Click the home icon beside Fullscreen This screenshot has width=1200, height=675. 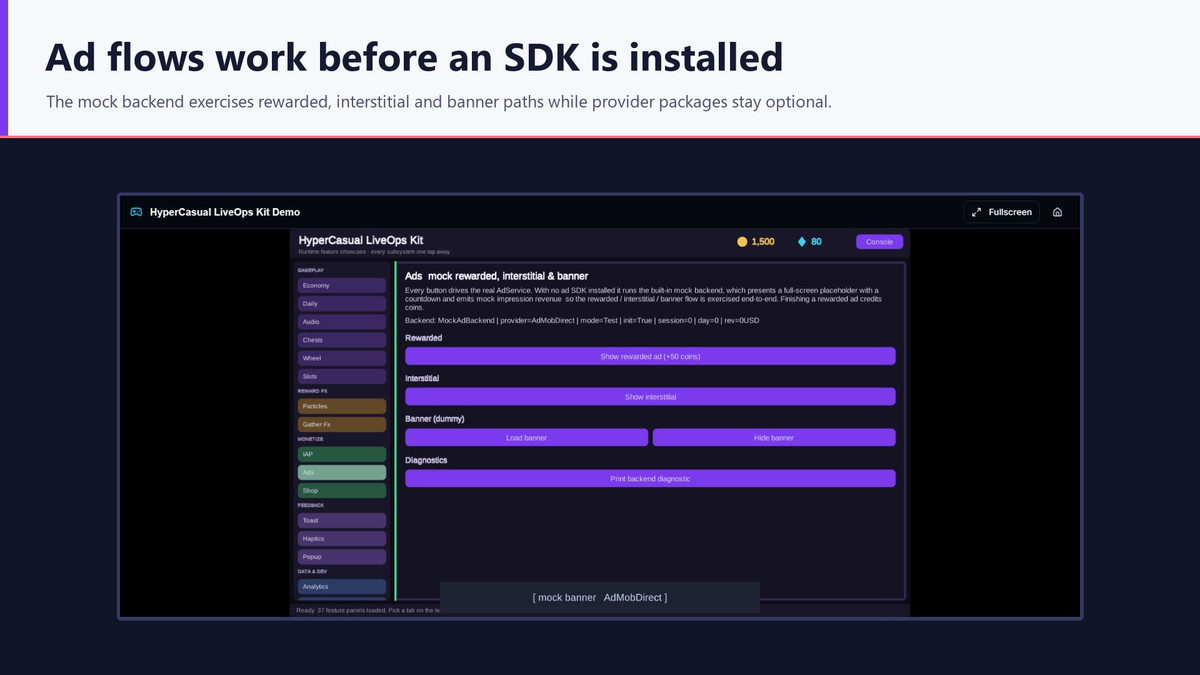1057,212
